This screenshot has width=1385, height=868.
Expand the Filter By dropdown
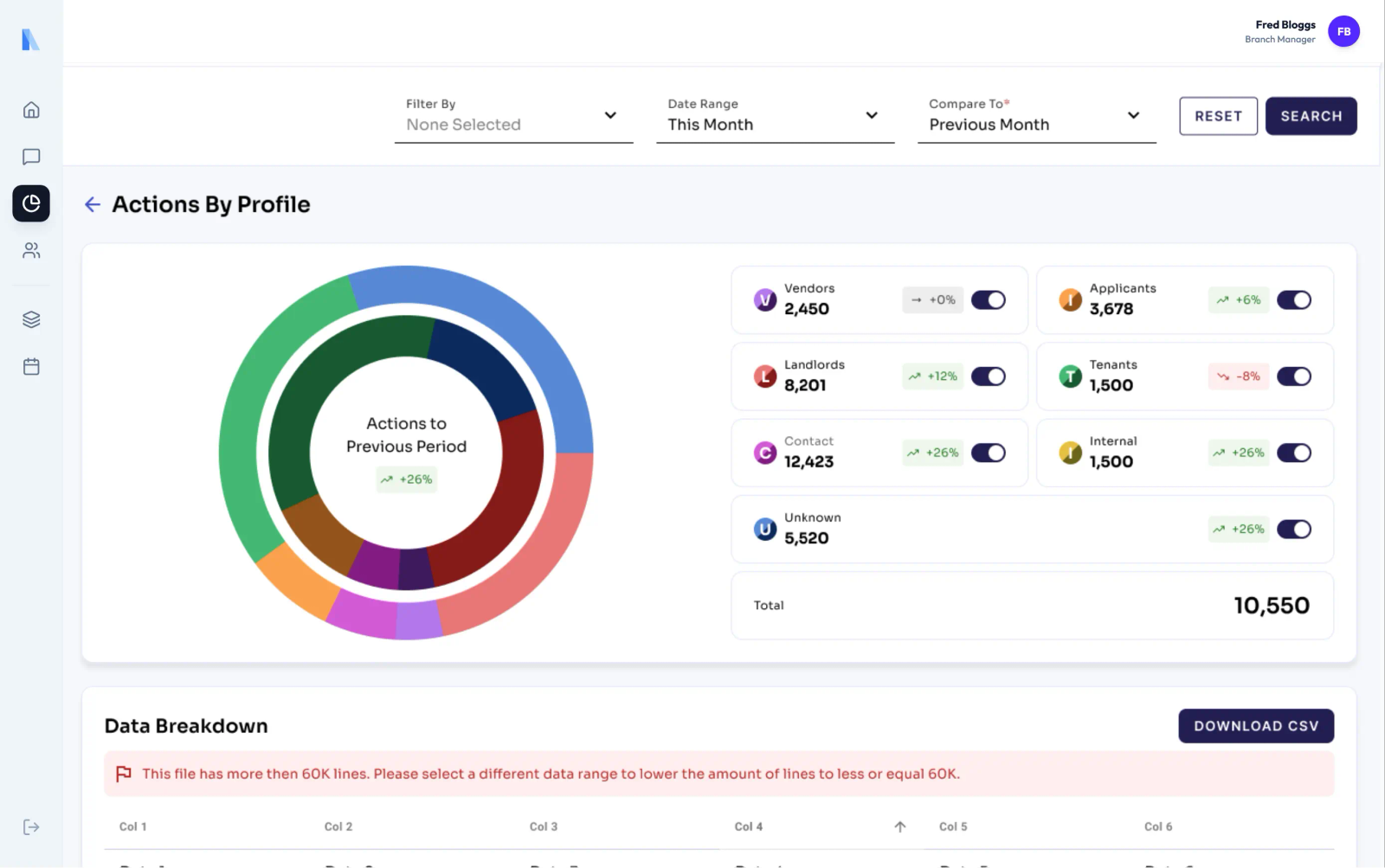[514, 117]
